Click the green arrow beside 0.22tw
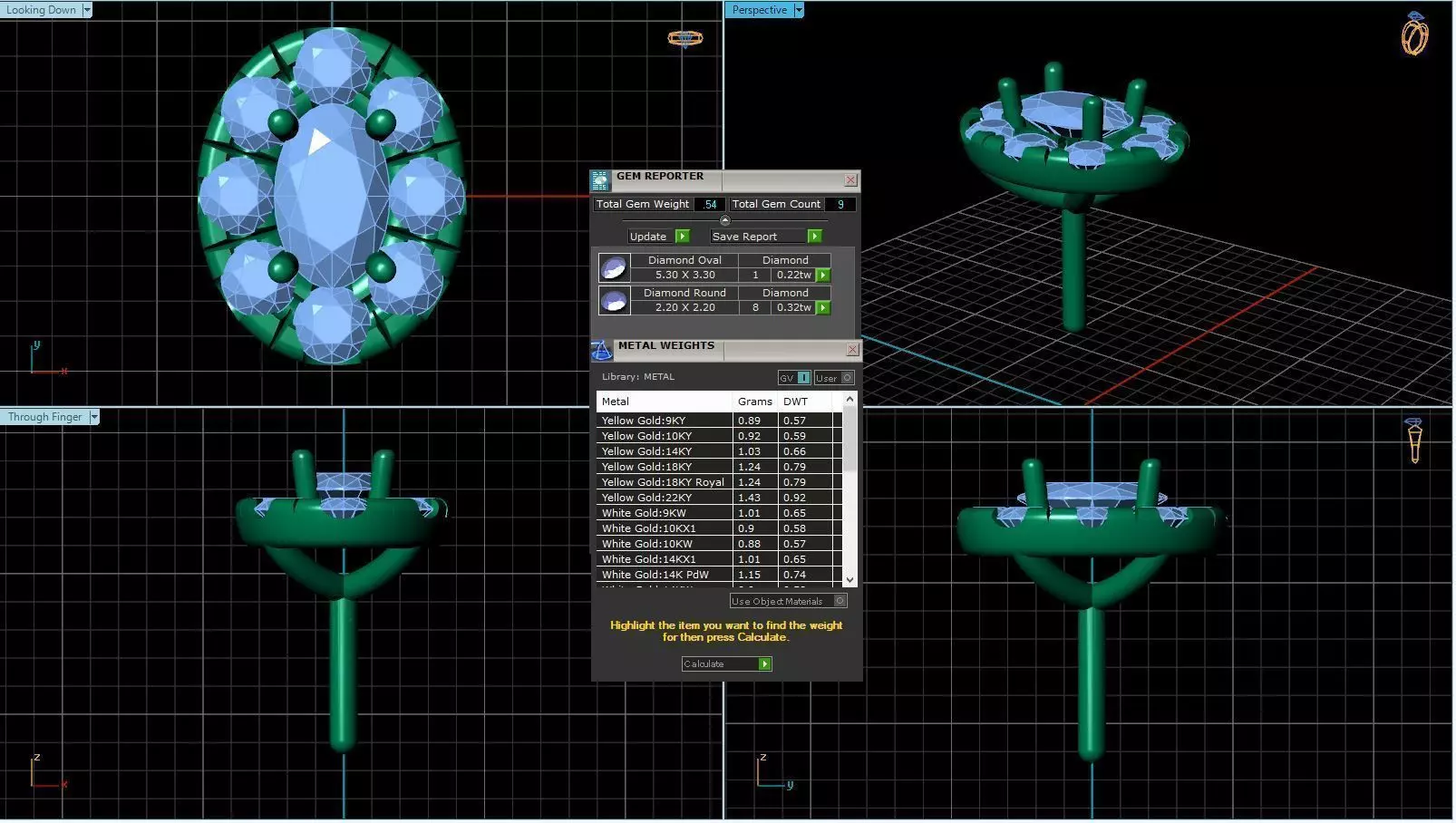 823,276
